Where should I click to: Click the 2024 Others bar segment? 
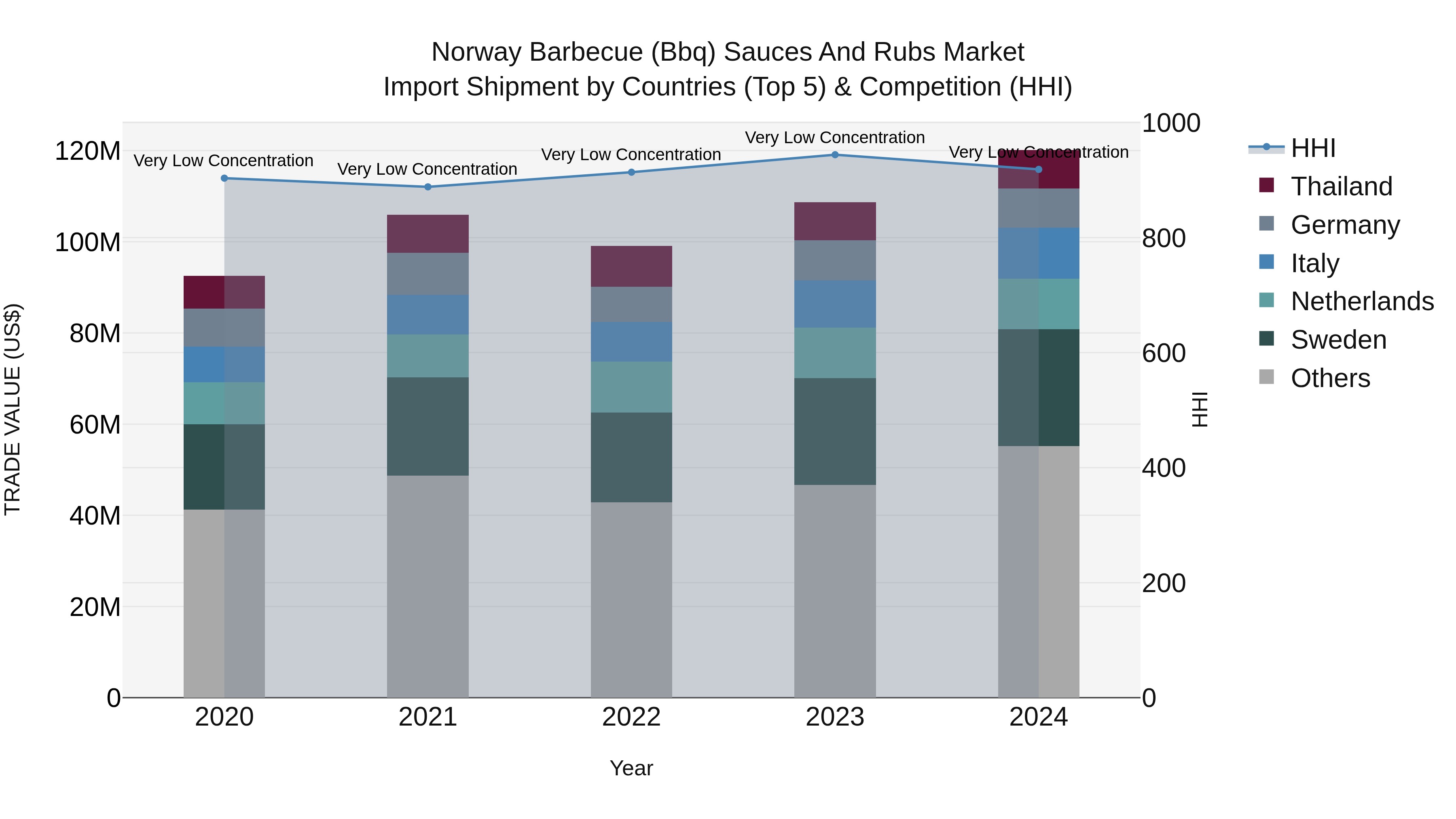1038,572
